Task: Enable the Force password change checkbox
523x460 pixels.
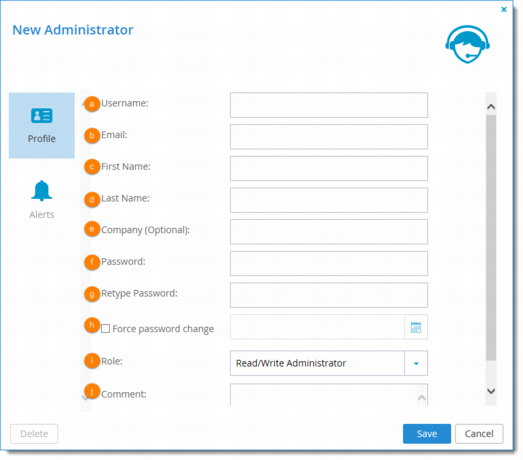Action: point(105,329)
